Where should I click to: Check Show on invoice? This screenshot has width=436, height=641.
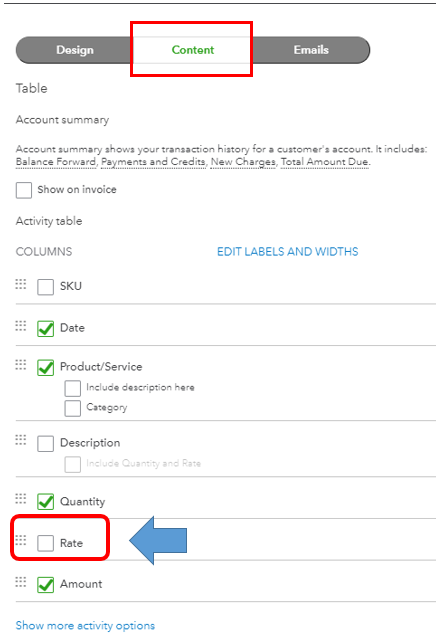click(24, 190)
